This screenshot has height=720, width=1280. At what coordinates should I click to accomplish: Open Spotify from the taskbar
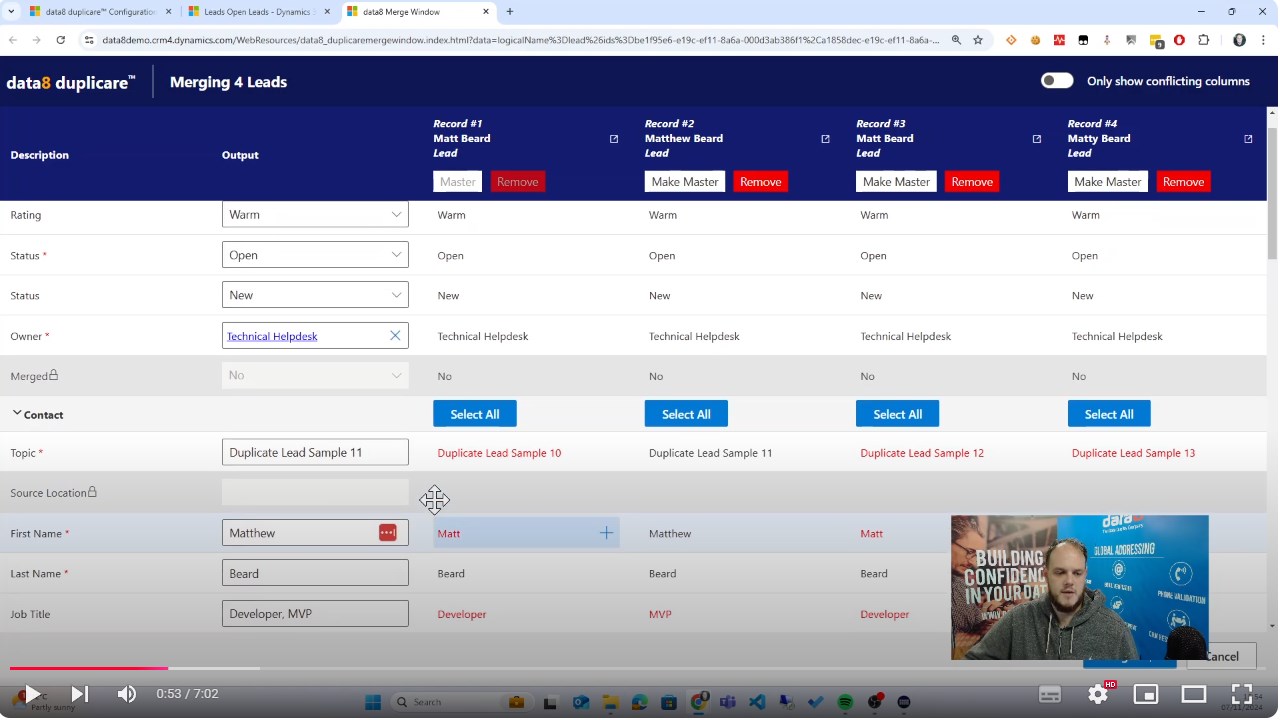[843, 702]
